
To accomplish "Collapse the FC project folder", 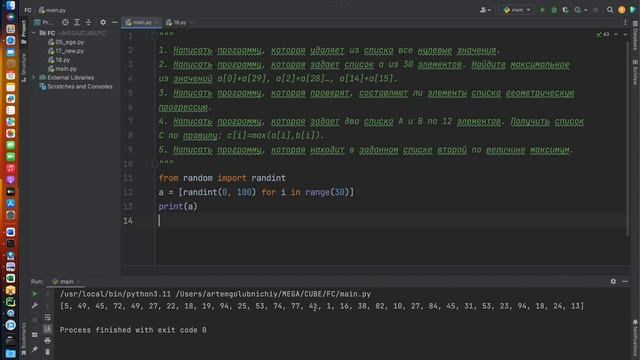I will coord(33,33).
